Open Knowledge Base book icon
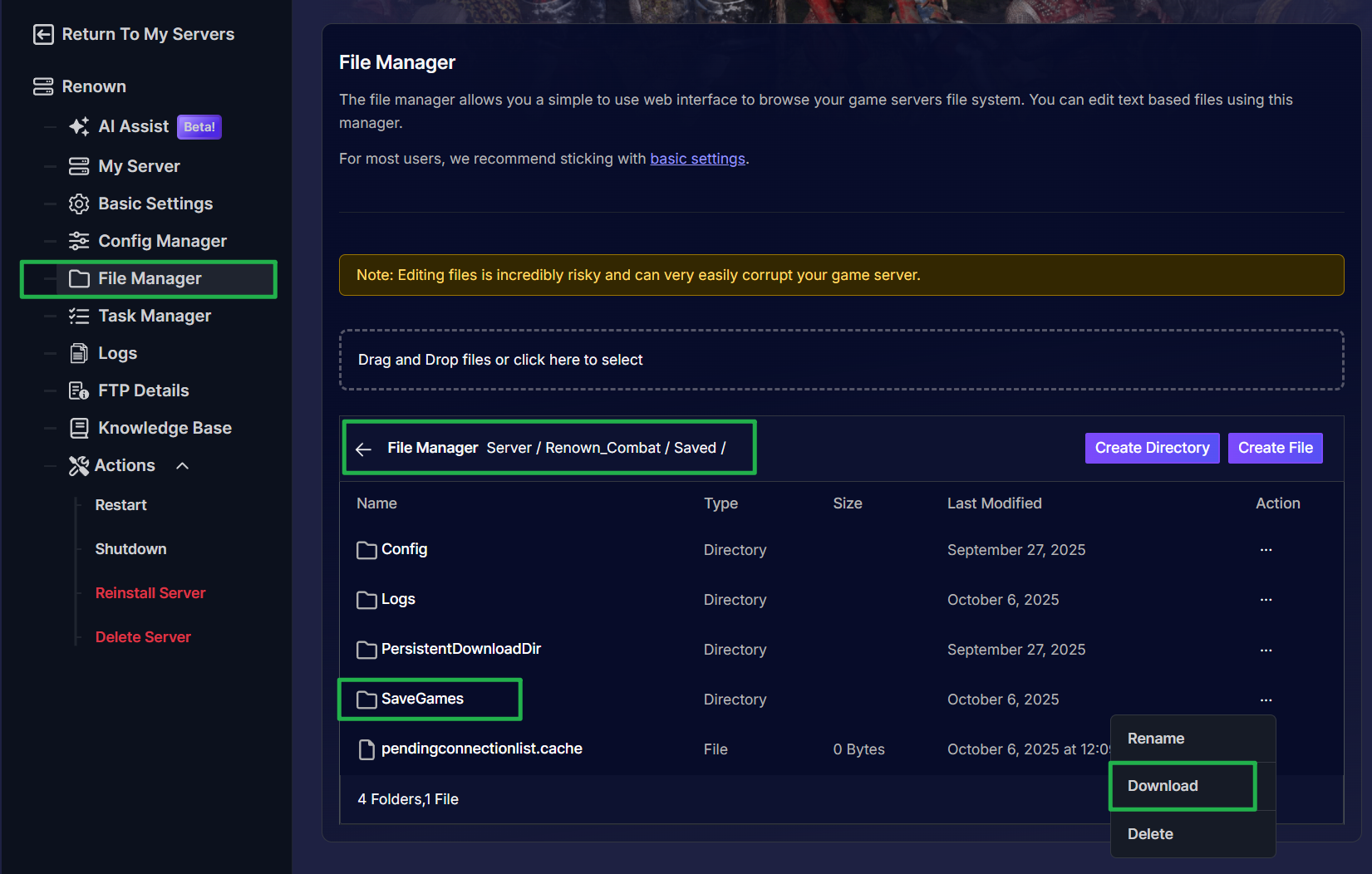The width and height of the screenshot is (1372, 874). tap(79, 428)
